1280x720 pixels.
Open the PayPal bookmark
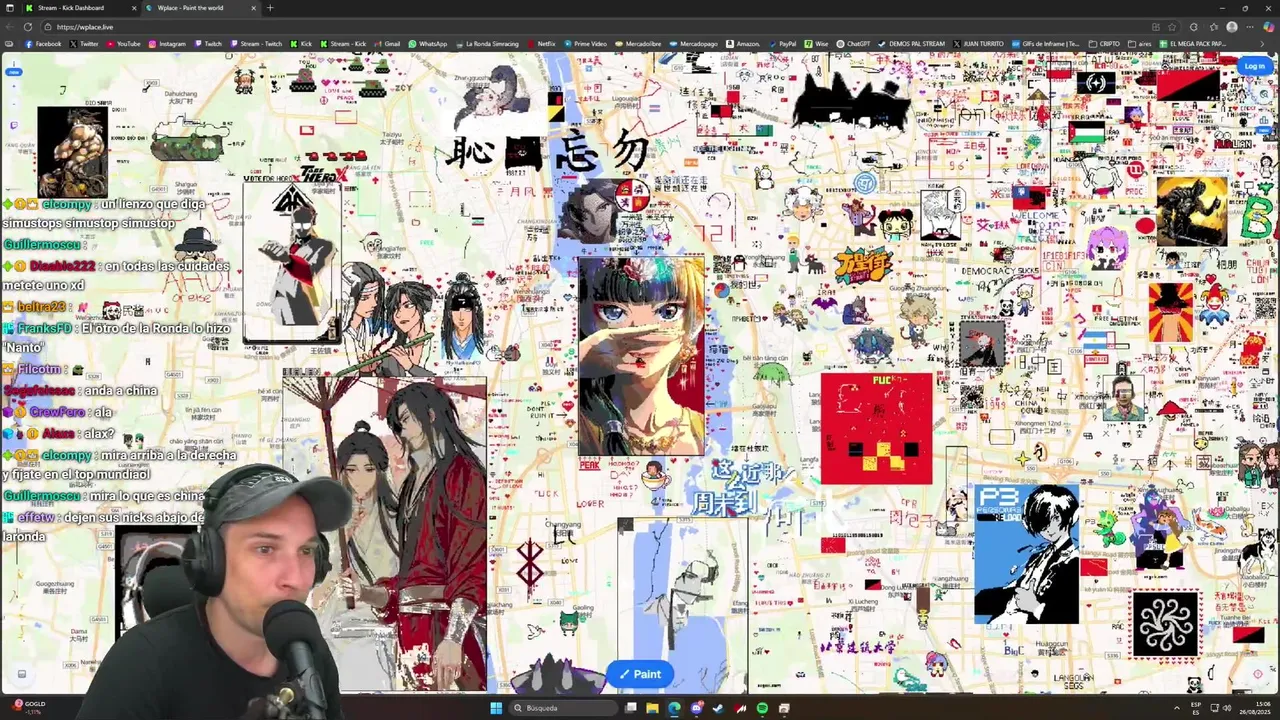click(x=782, y=44)
